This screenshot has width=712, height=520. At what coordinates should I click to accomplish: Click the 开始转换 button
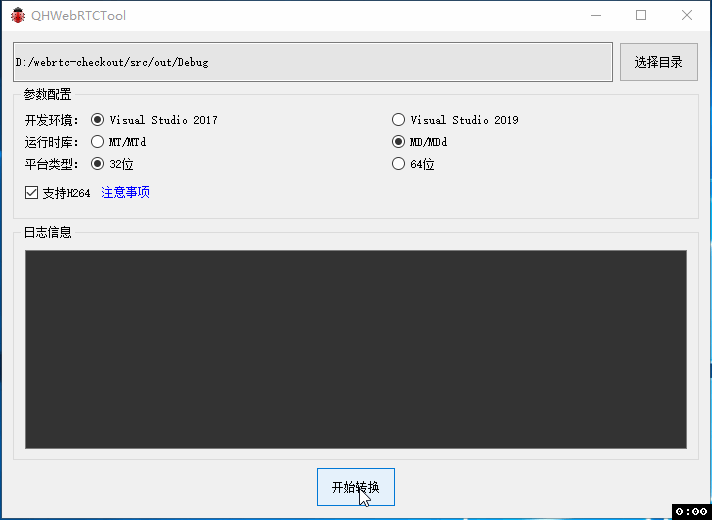(356, 487)
